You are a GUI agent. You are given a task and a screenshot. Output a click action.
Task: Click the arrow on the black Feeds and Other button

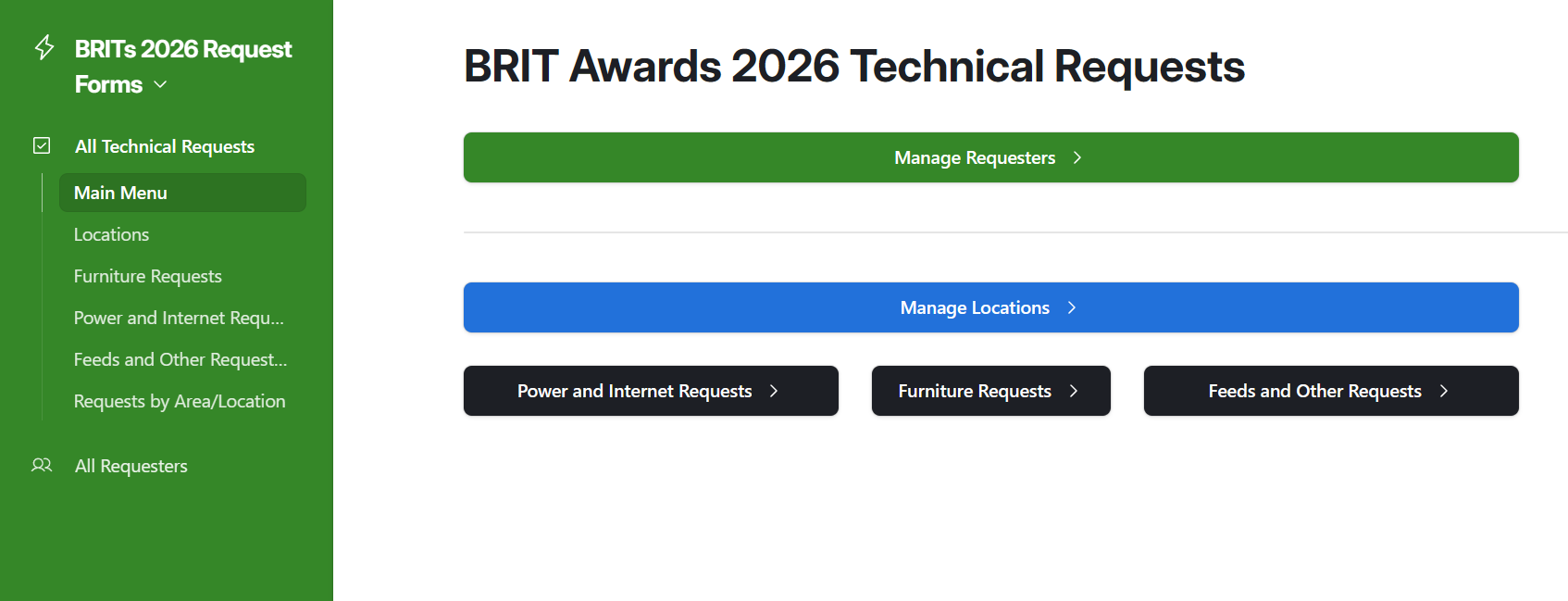(x=1443, y=391)
